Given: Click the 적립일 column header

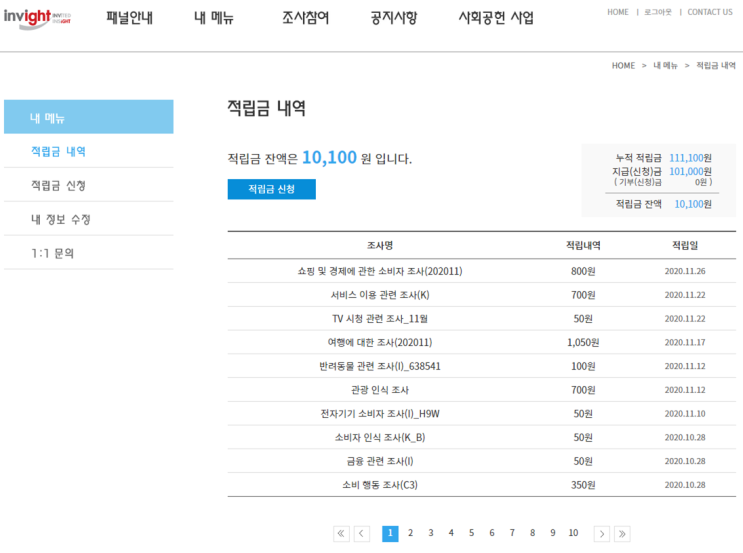Looking at the screenshot, I should pos(685,245).
